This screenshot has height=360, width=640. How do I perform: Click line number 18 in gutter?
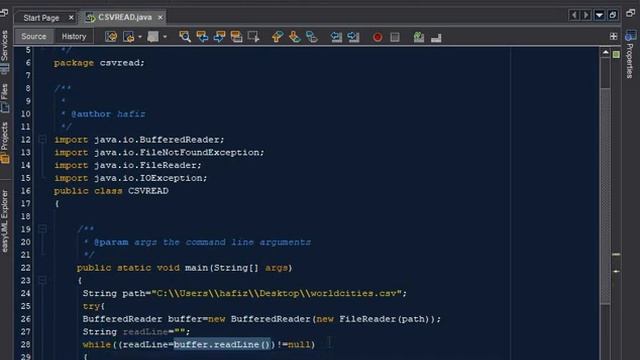click(x=25, y=216)
